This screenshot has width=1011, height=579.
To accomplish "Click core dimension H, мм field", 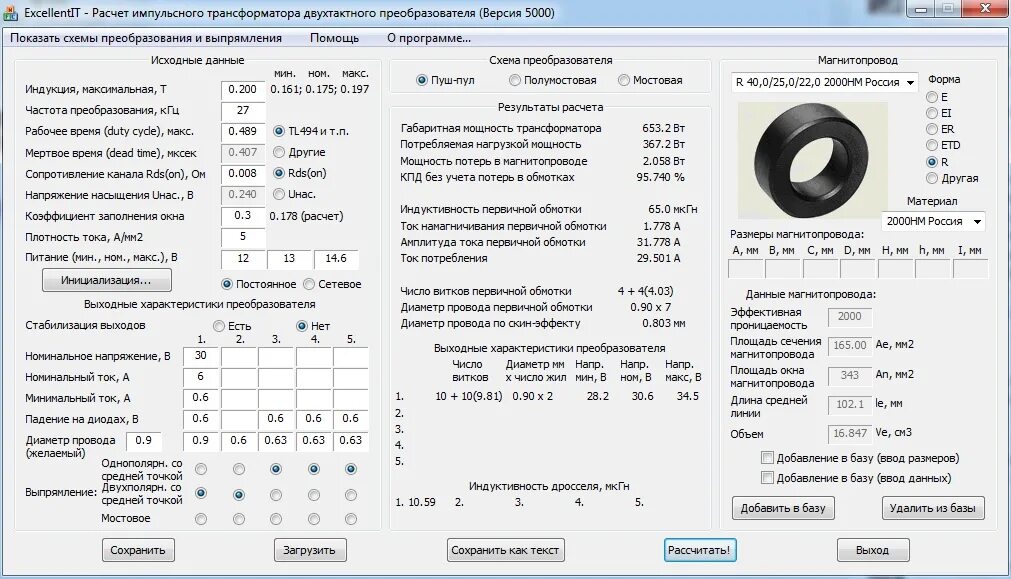I will [895, 269].
